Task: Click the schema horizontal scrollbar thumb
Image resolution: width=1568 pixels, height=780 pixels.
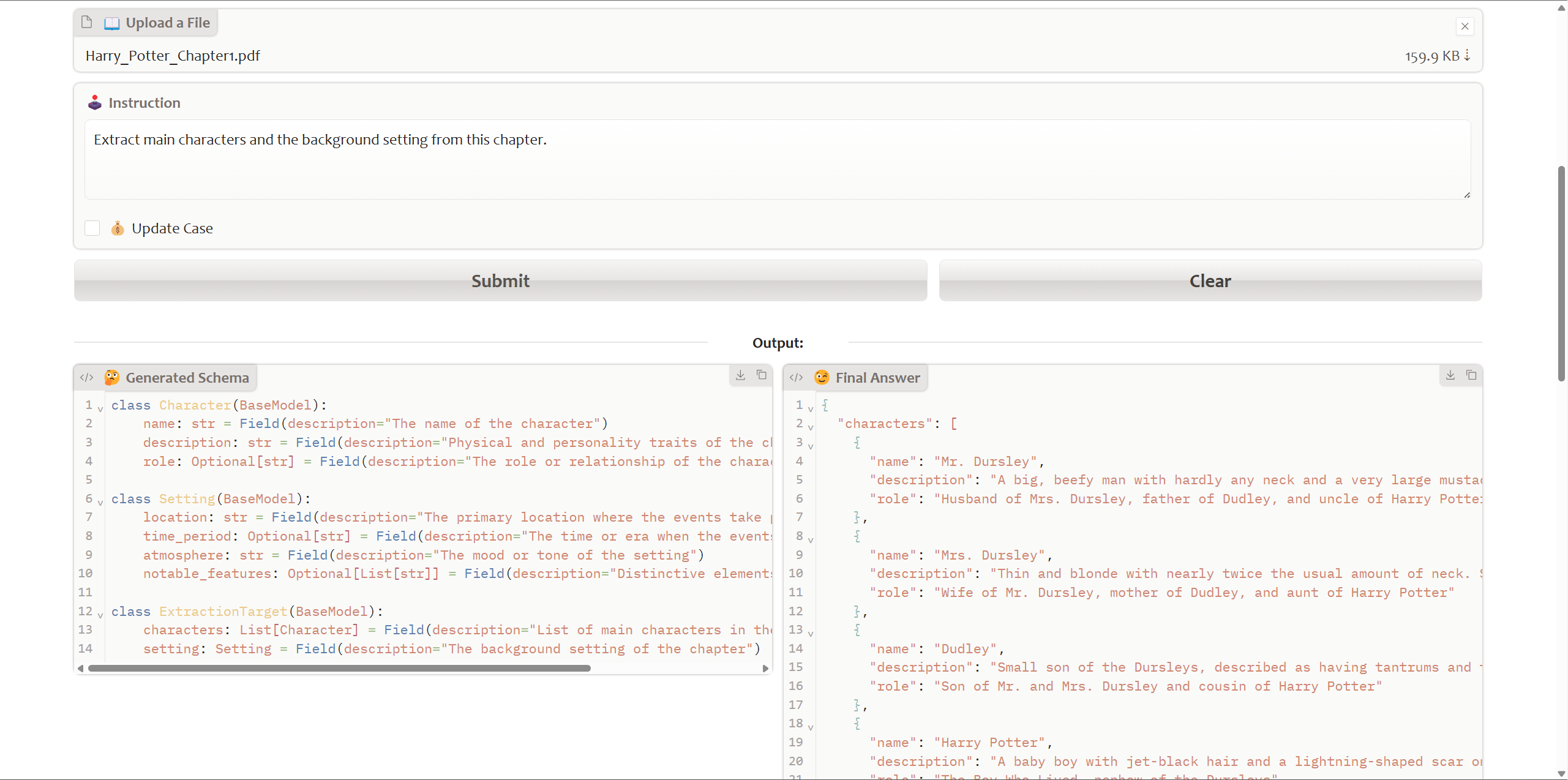Action: point(339,668)
